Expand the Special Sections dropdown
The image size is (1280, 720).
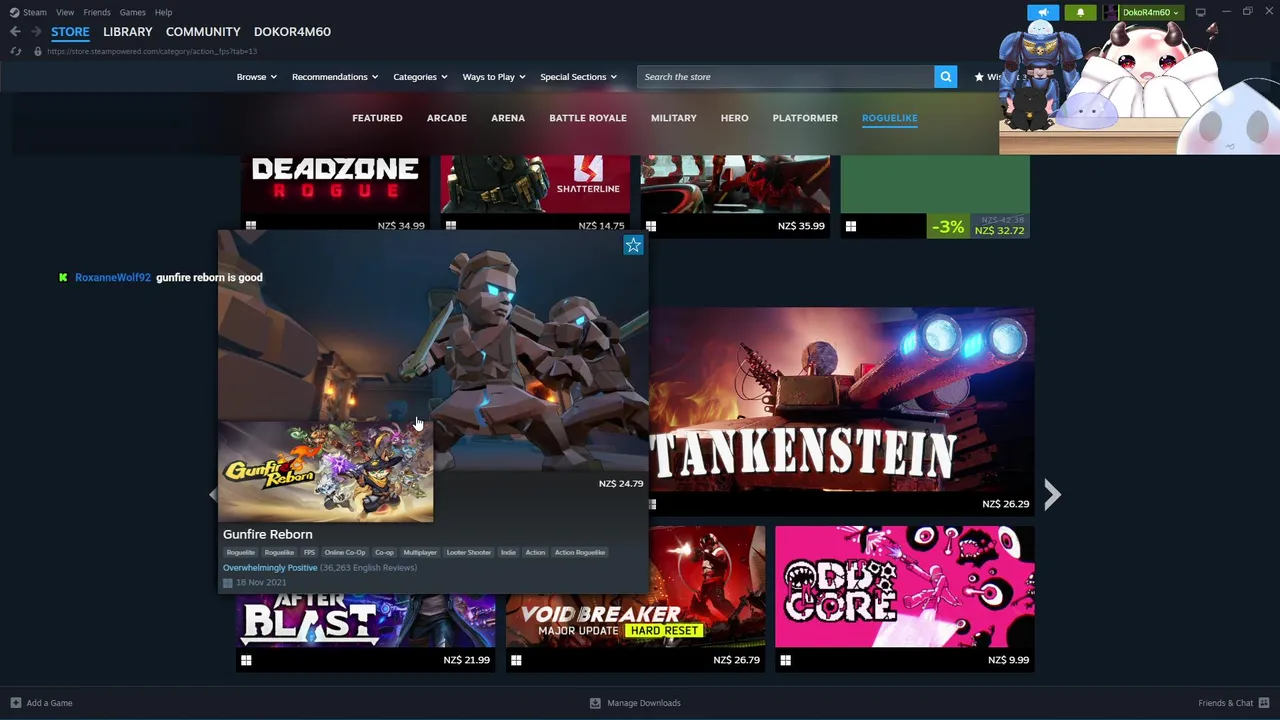[578, 77]
